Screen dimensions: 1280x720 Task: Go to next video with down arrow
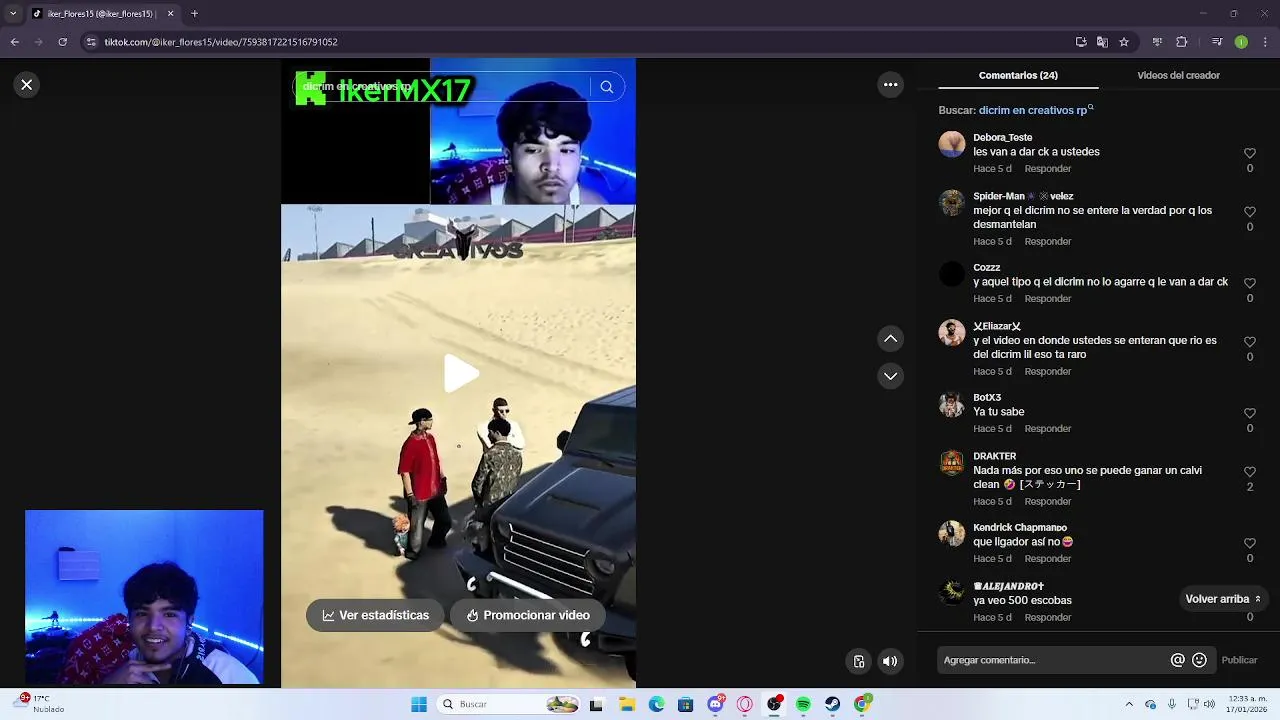[891, 376]
